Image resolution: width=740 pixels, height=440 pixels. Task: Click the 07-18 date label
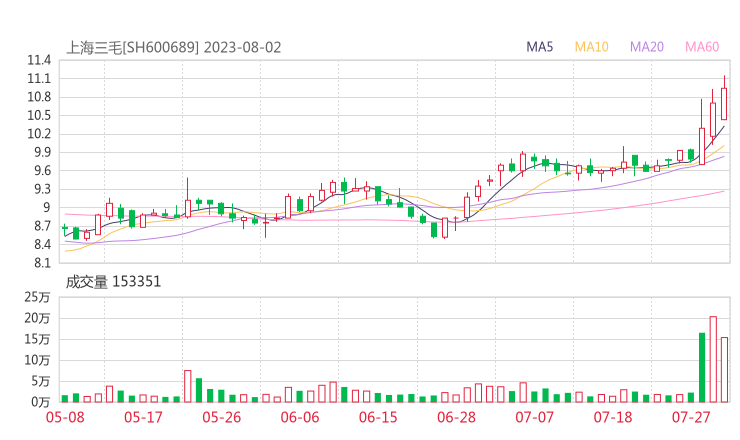click(613, 417)
